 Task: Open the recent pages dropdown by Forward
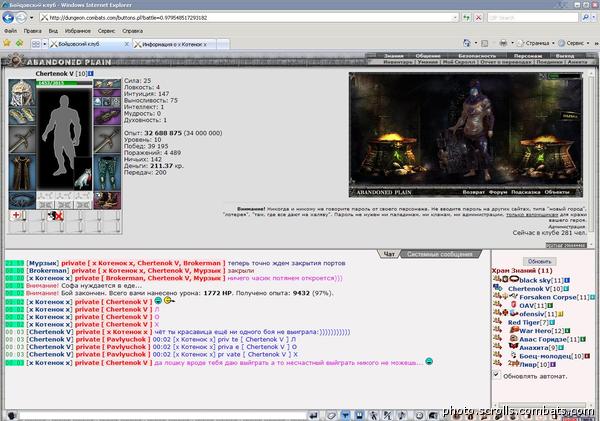[x=31, y=18]
